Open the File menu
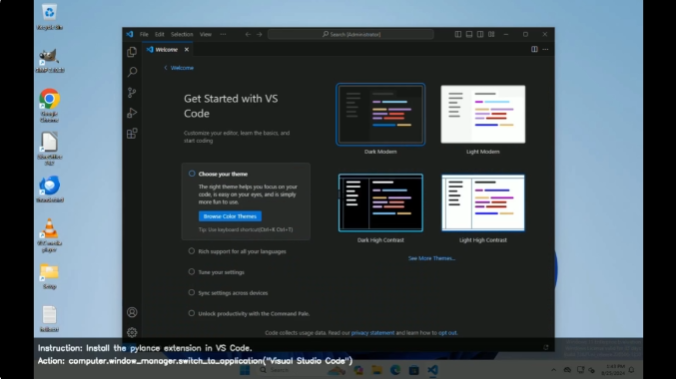The height and width of the screenshot is (379, 676). 144,34
